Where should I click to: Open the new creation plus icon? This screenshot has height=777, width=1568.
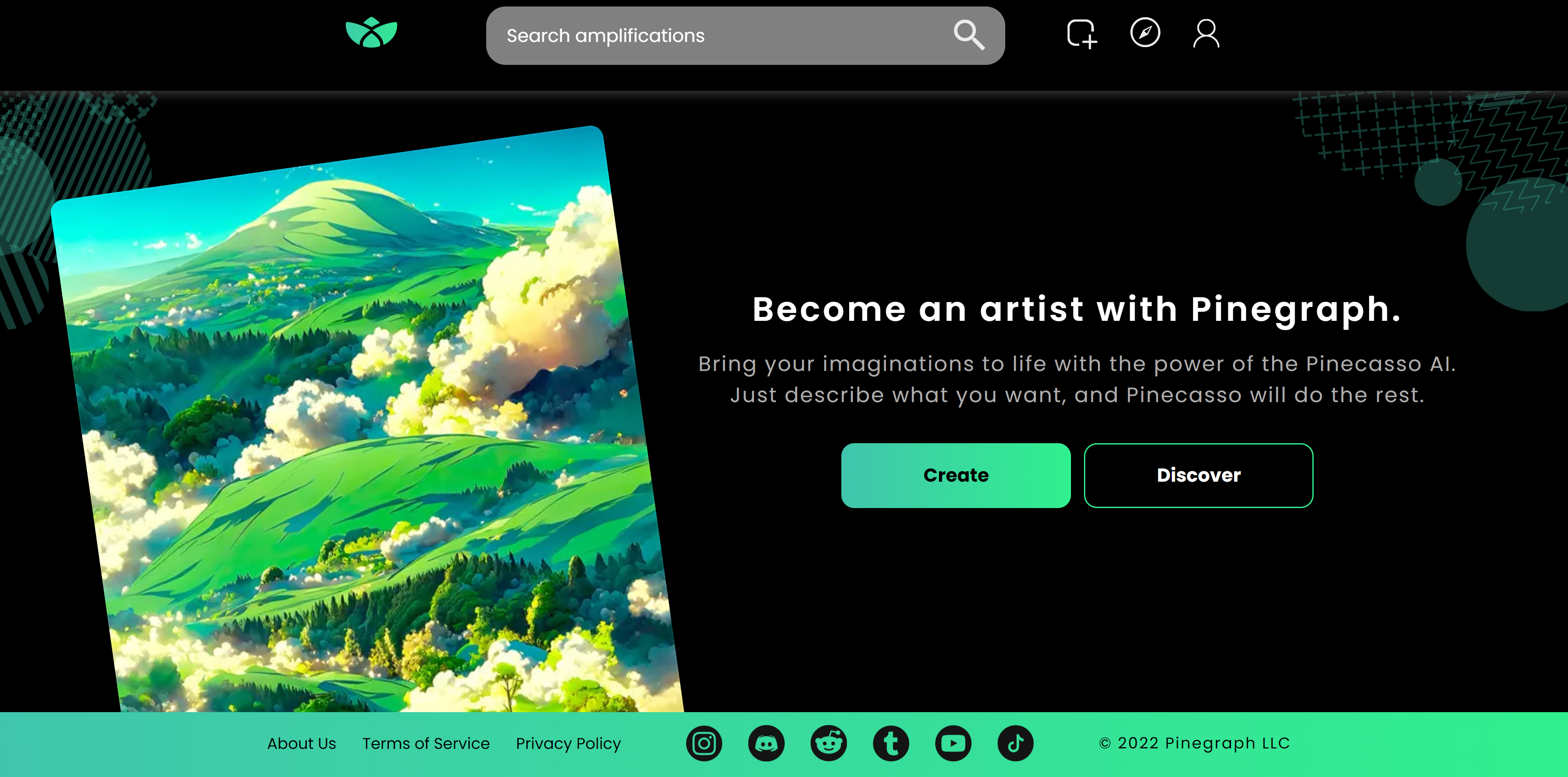1082,33
